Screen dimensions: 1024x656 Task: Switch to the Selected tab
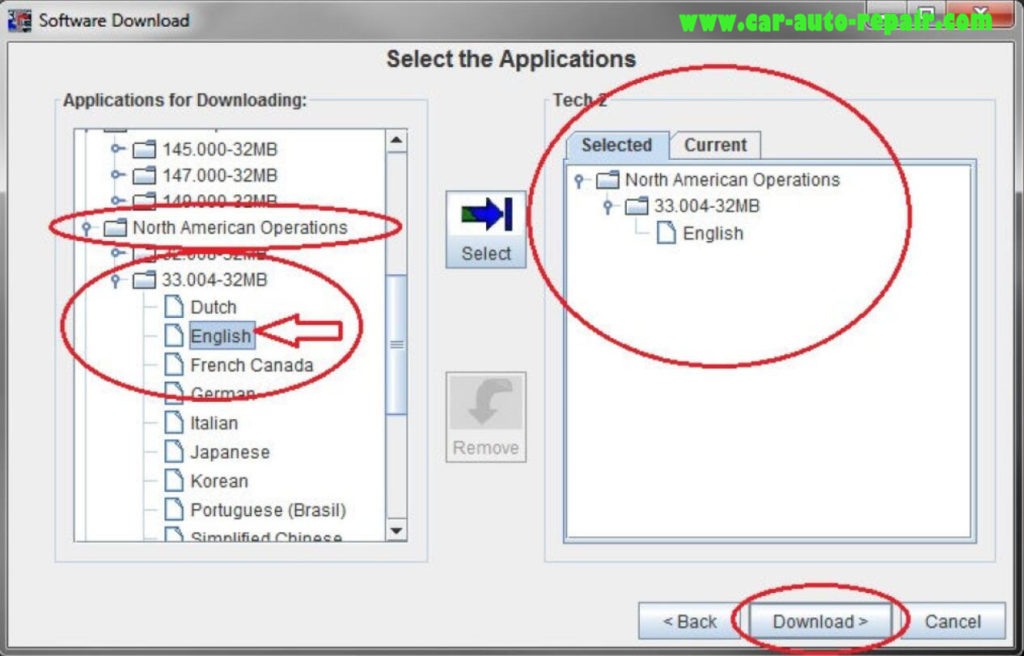pyautogui.click(x=616, y=145)
